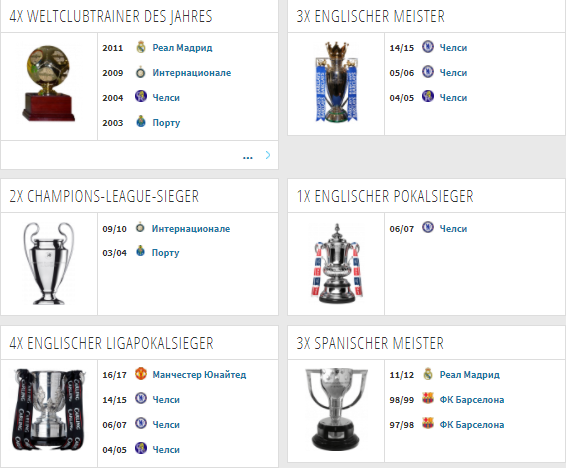
Task: Expand more Weltclubtrainer entries via arrow
Action: coord(268,155)
